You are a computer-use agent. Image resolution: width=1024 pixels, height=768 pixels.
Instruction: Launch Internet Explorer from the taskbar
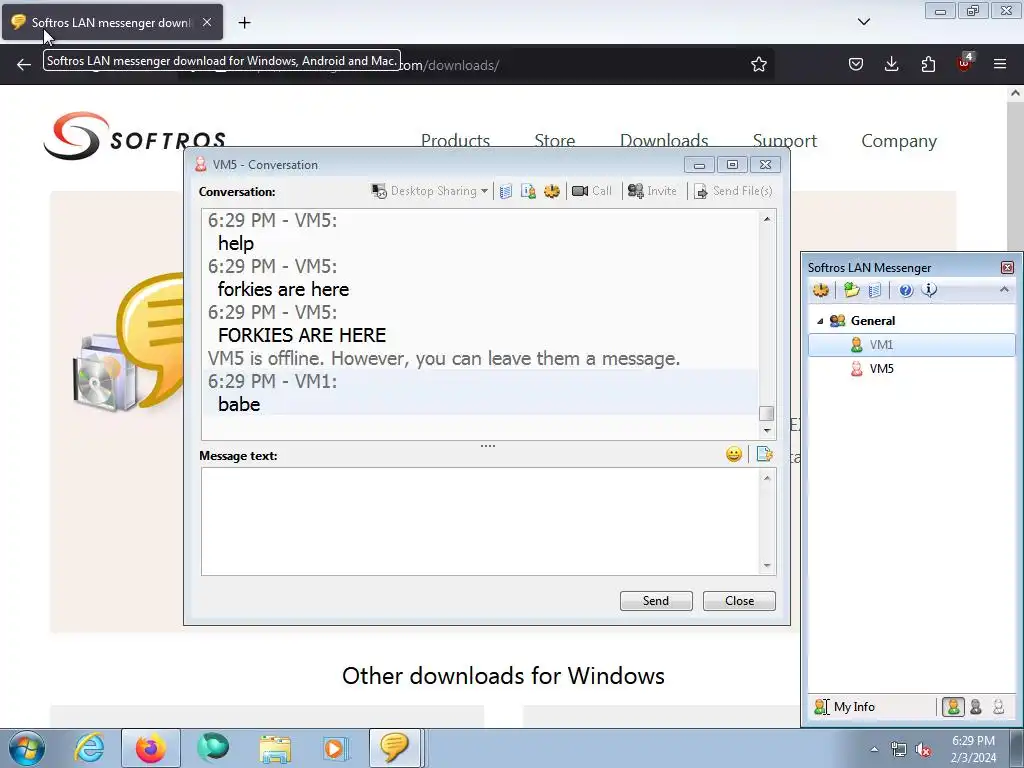89,748
